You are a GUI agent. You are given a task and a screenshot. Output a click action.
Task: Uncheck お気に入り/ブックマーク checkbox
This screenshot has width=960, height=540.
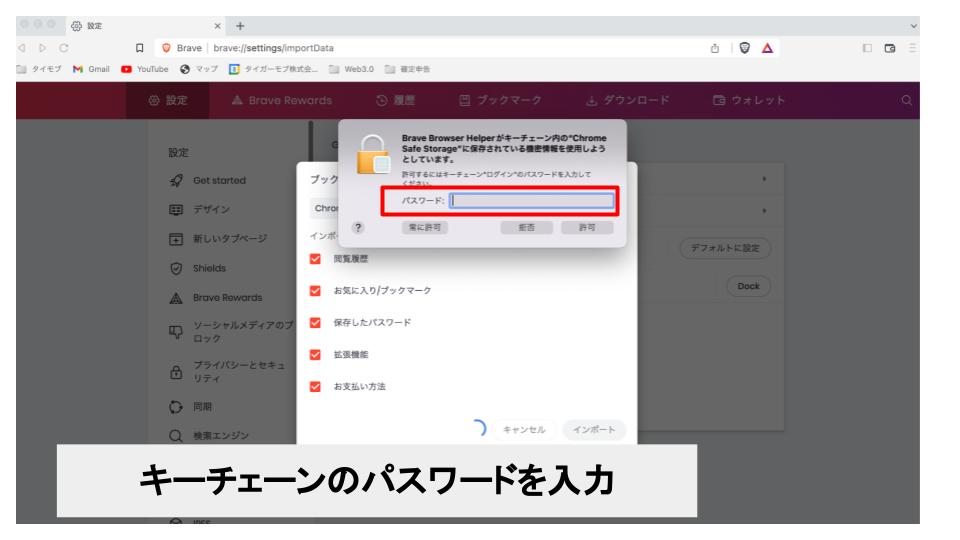(315, 291)
